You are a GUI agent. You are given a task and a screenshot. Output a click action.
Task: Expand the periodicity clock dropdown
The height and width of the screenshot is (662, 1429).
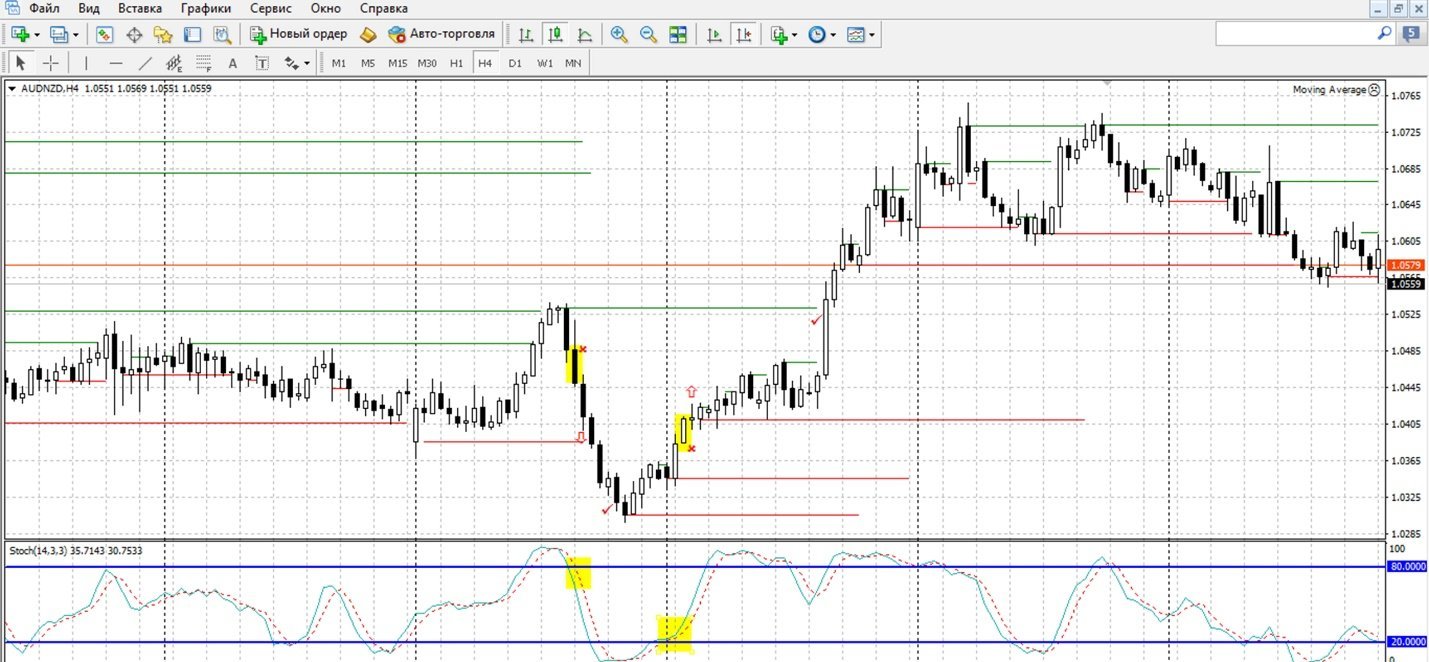coord(822,34)
